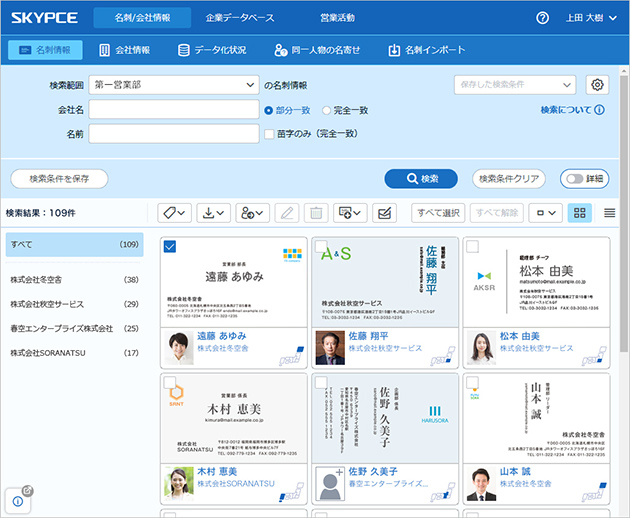630x518 pixels.
Task: Click the pencil edit toolbar icon
Action: point(286,213)
